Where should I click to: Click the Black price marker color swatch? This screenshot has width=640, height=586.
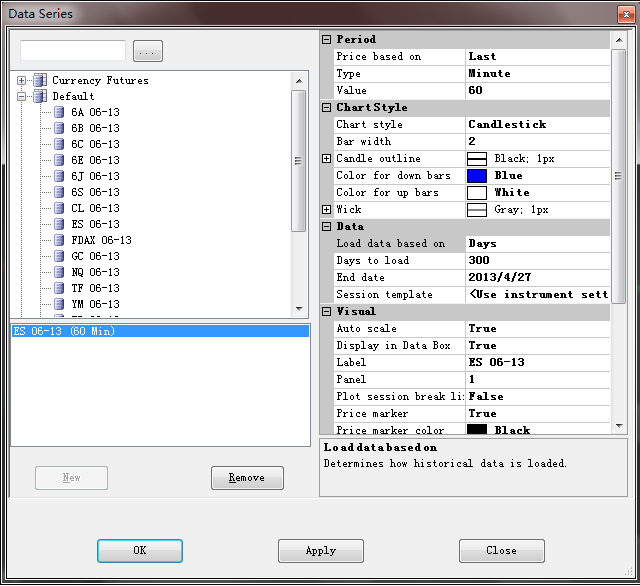(477, 429)
